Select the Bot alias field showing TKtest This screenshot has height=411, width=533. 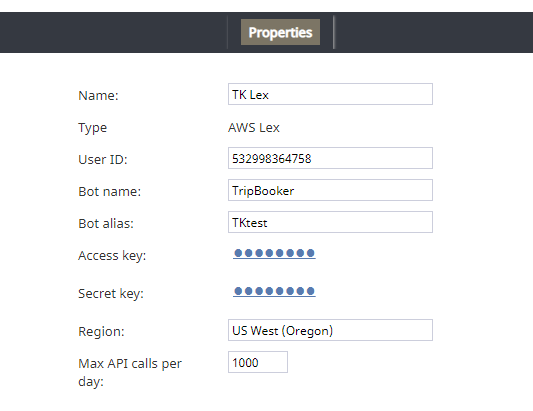click(330, 222)
